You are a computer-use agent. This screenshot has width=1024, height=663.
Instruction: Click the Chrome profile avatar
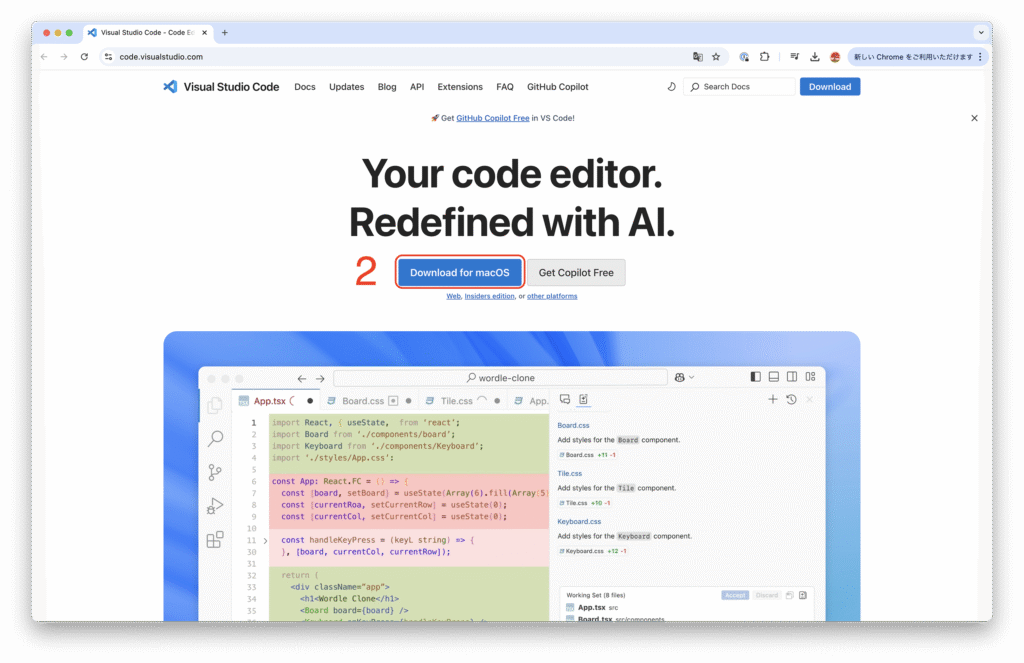835,57
